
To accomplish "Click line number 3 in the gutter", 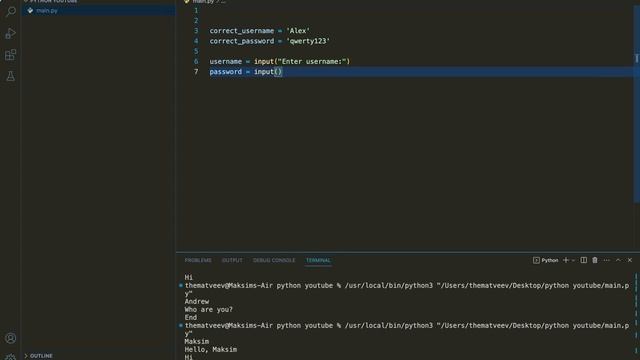I will tap(196, 31).
